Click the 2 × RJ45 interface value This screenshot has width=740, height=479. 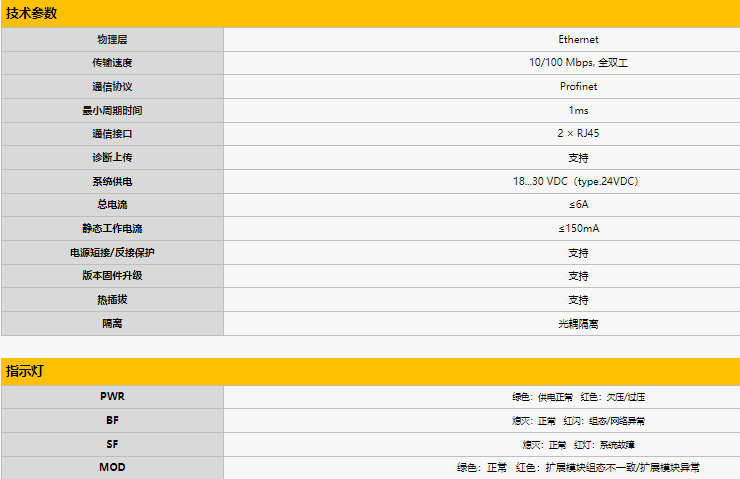[x=578, y=133]
